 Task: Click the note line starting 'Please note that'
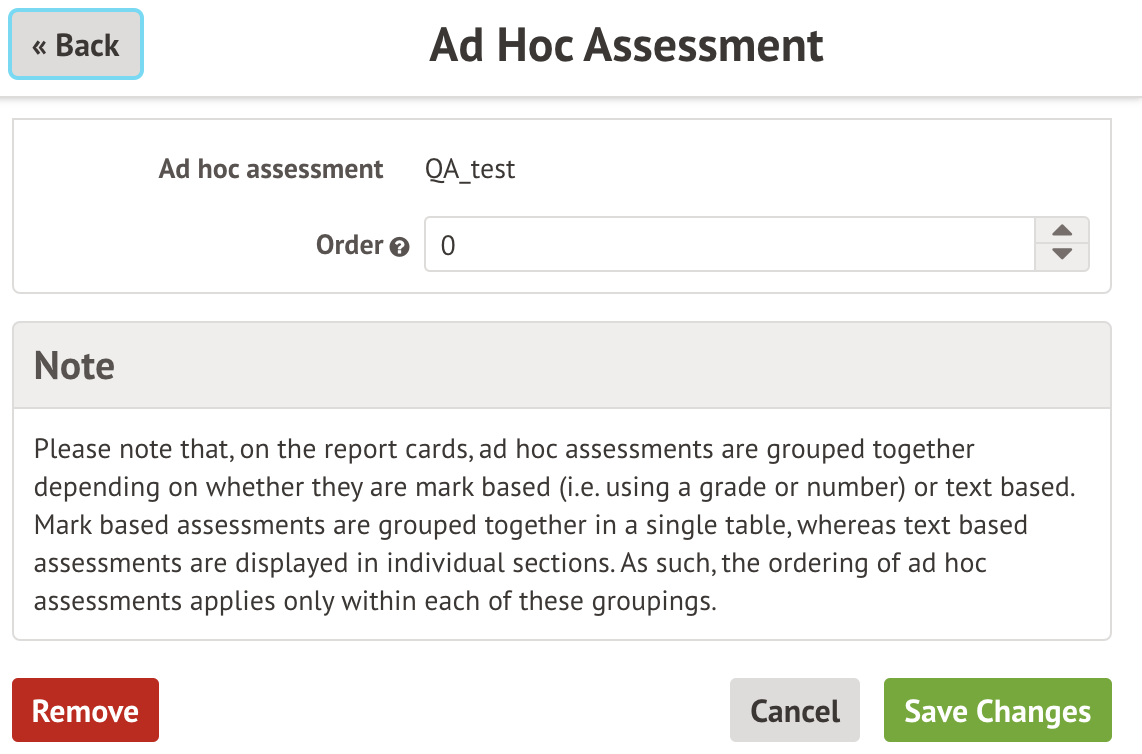coord(504,448)
